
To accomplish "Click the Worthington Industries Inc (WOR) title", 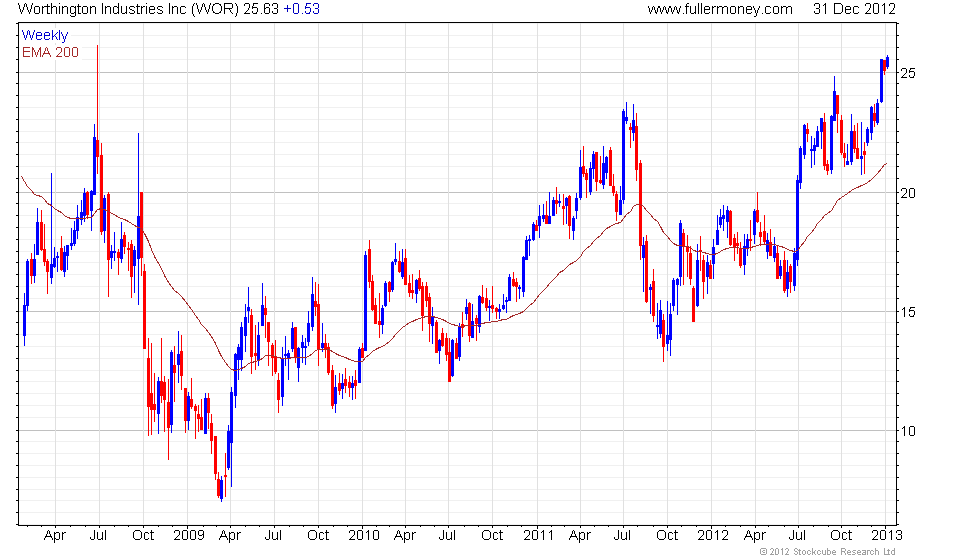I will coord(128,9).
